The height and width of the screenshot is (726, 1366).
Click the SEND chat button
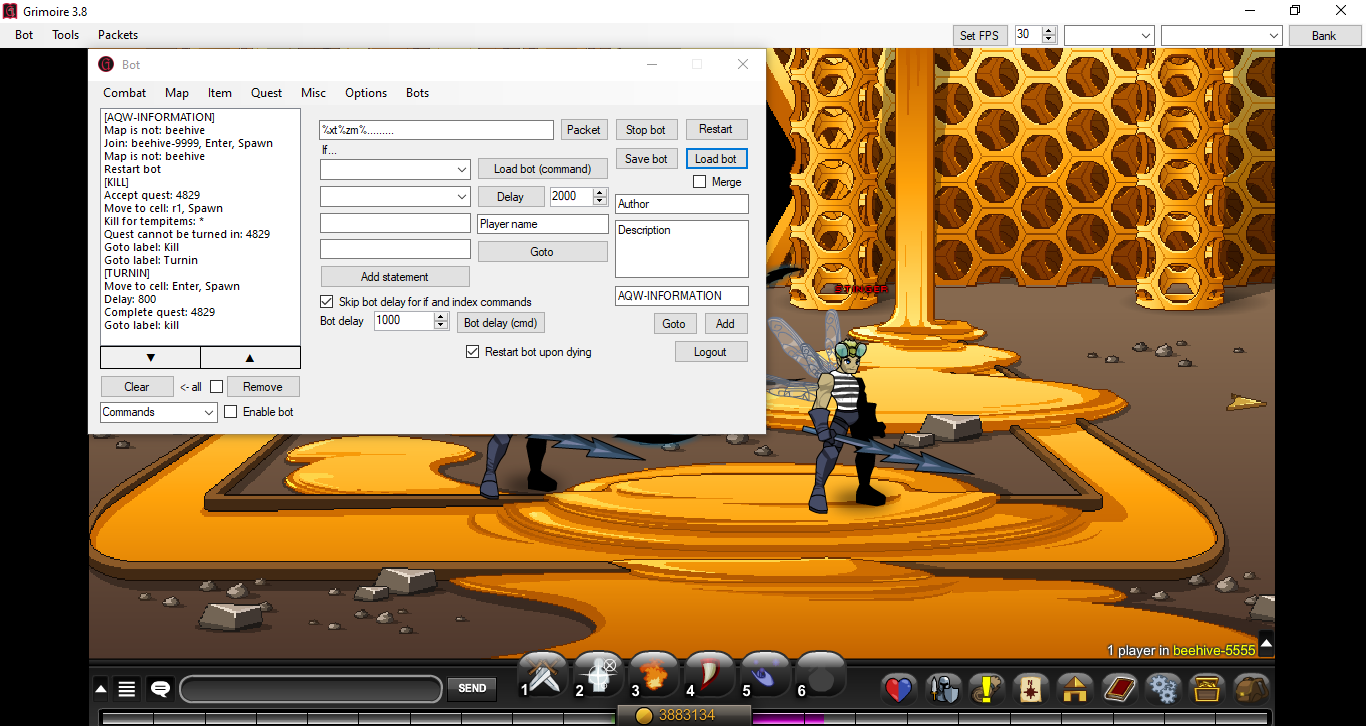click(x=472, y=688)
